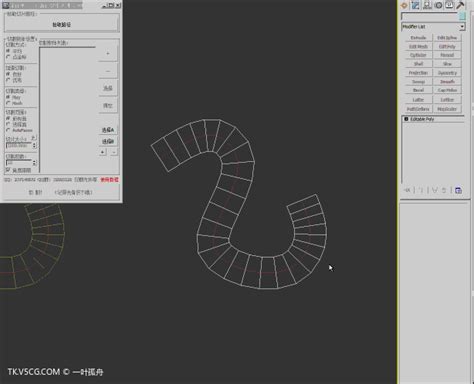The width and height of the screenshot is (474, 384).
Task: Click inside the object name field
Action: (x=430, y=16)
